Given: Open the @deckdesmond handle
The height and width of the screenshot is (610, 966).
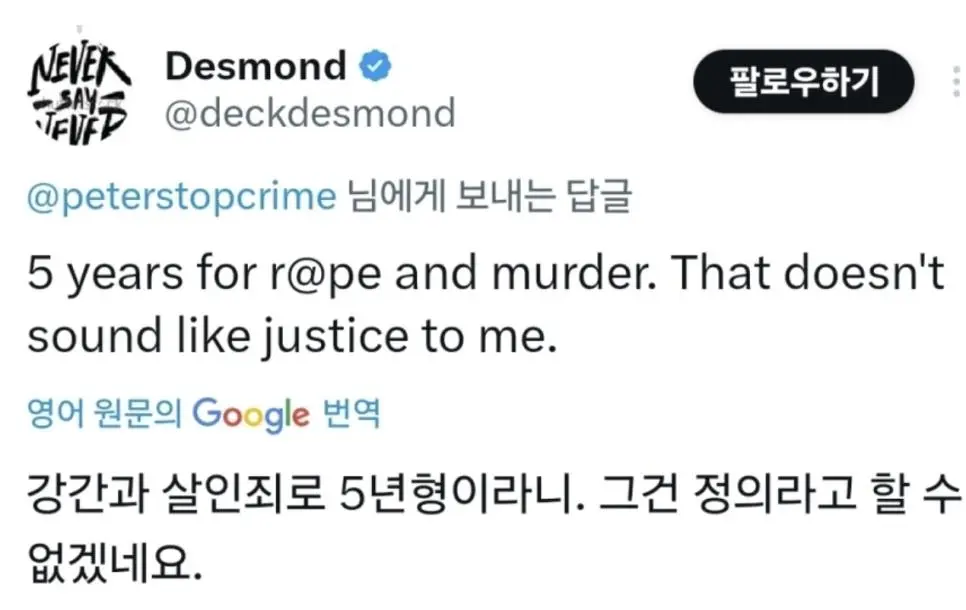Looking at the screenshot, I should [309, 112].
